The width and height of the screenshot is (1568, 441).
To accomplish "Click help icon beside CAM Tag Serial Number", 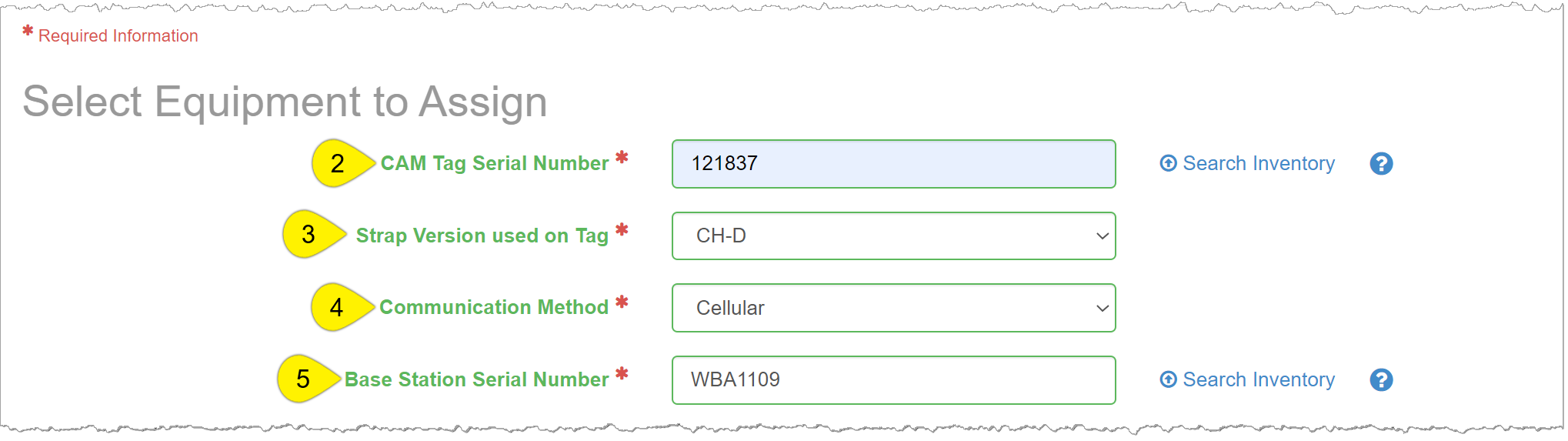I will [1381, 164].
